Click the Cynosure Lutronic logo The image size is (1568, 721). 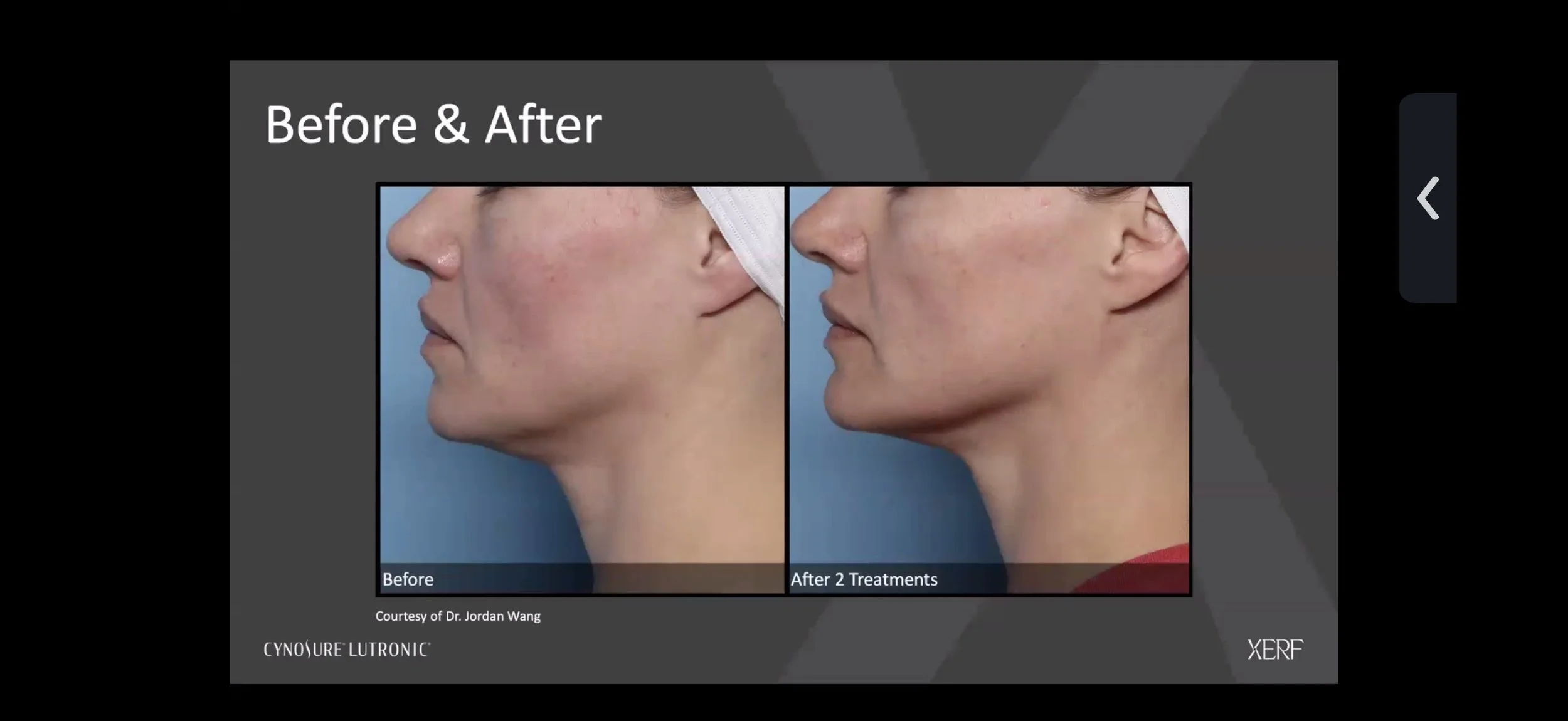tap(347, 650)
